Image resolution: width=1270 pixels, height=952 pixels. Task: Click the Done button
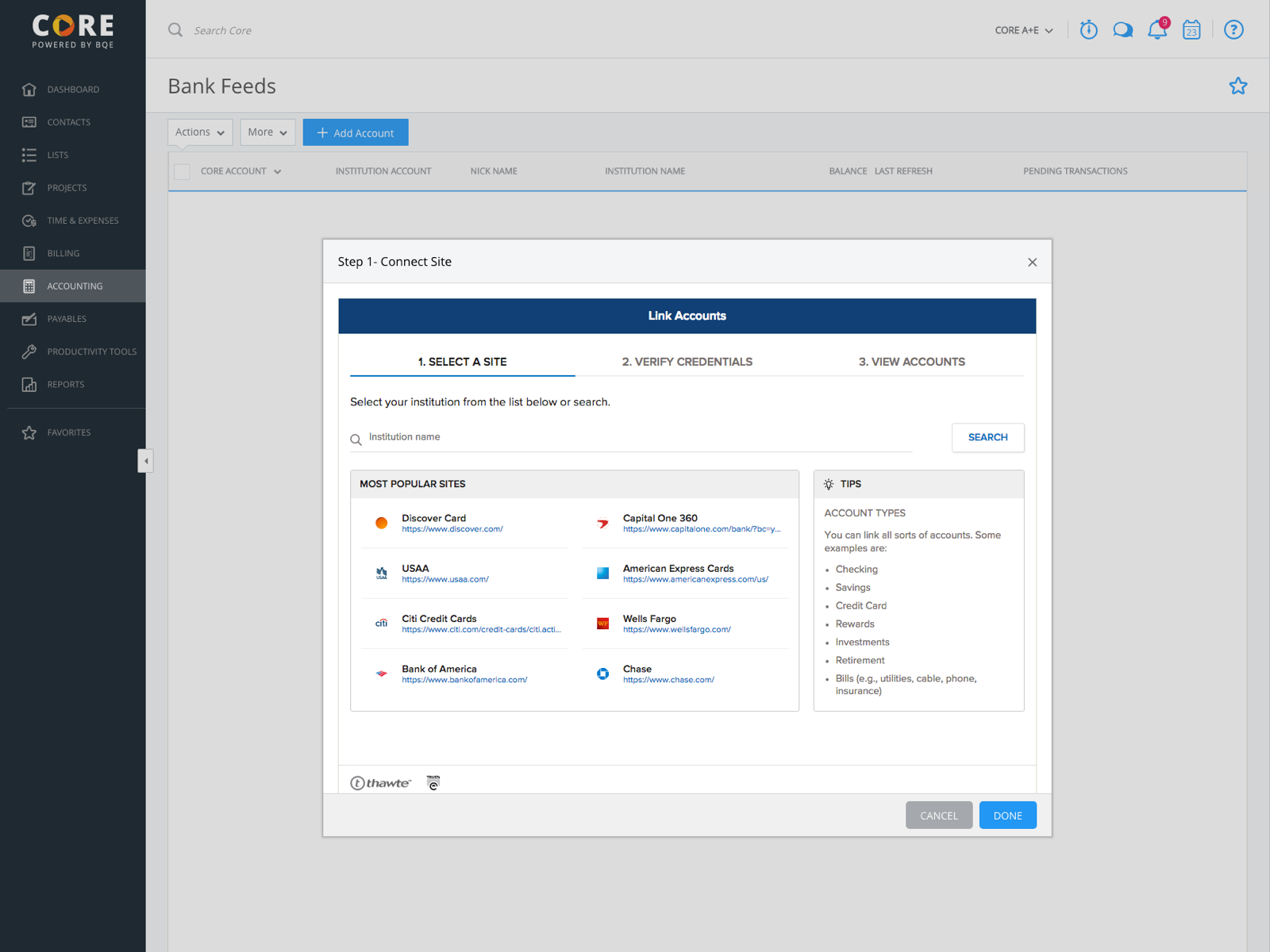pyautogui.click(x=1008, y=816)
